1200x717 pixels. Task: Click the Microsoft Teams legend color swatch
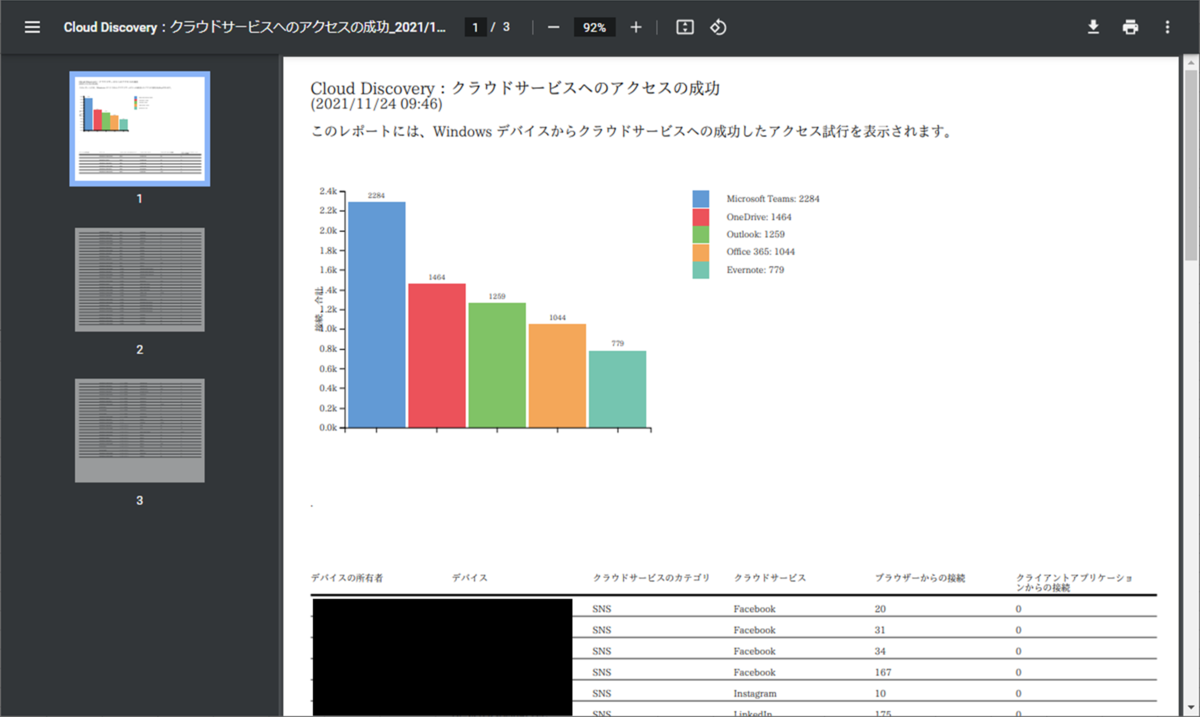701,198
